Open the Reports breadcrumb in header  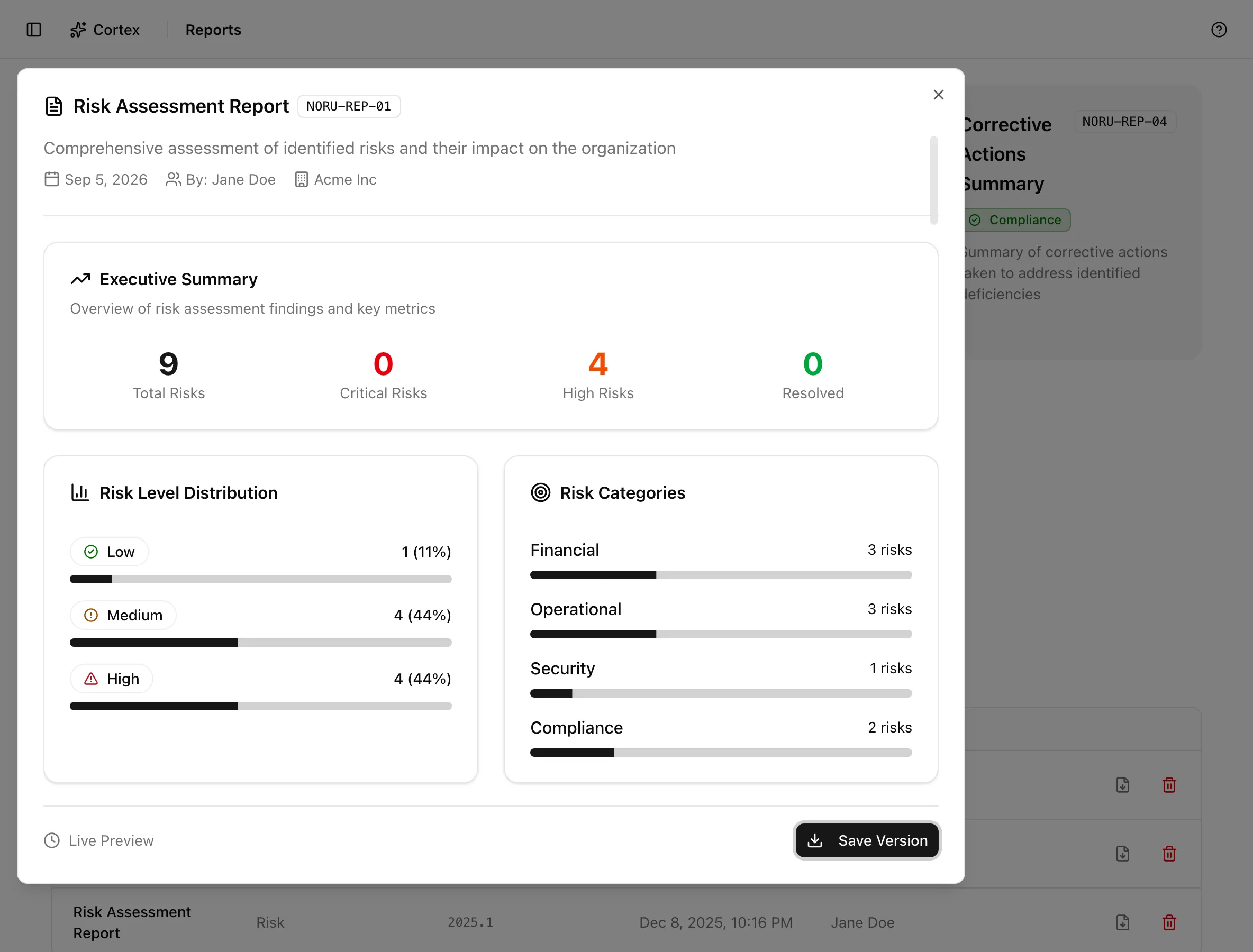click(x=213, y=30)
